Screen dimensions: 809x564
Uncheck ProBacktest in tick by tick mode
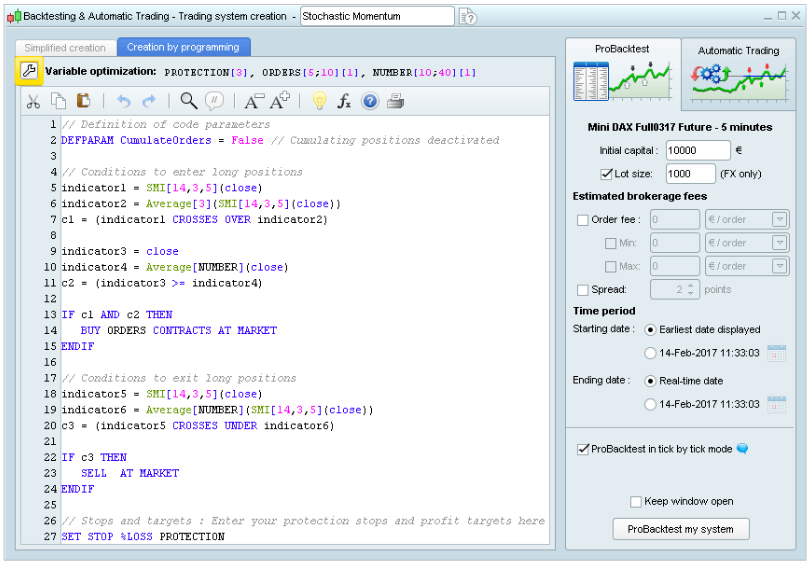[583, 450]
